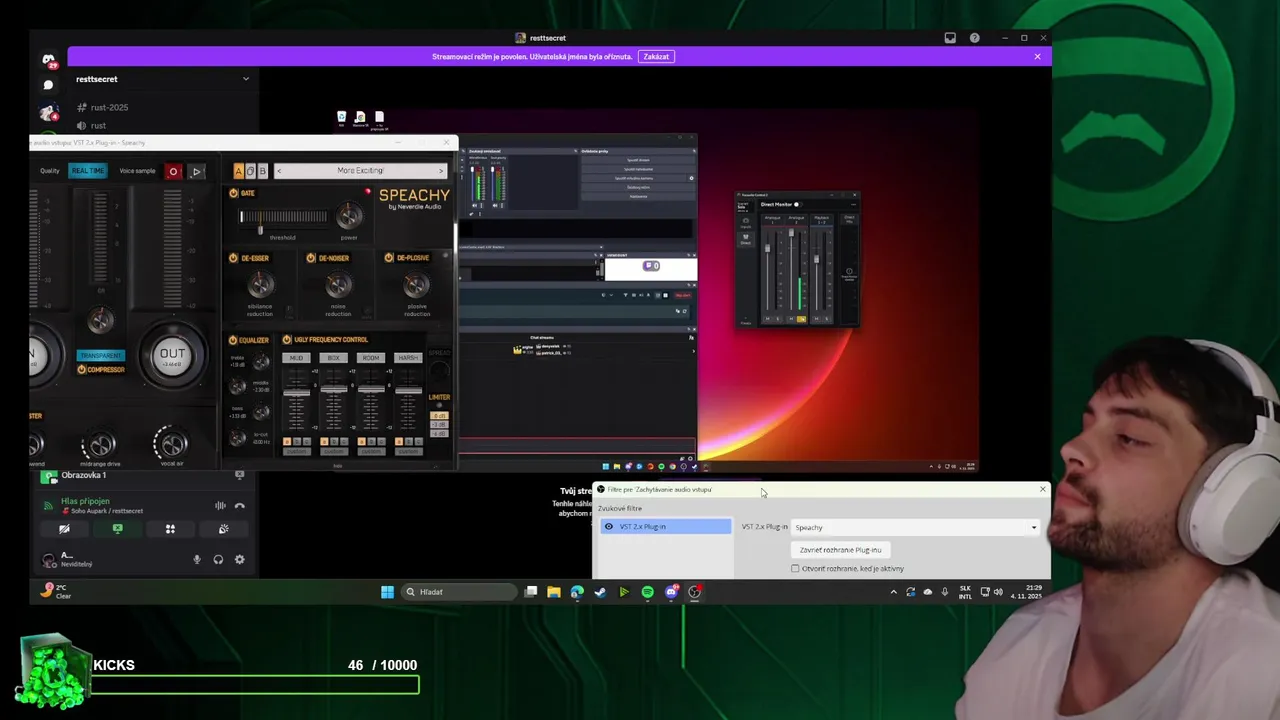Show hidden system tray icons
This screenshot has width=1280, height=720.
pos(893,592)
